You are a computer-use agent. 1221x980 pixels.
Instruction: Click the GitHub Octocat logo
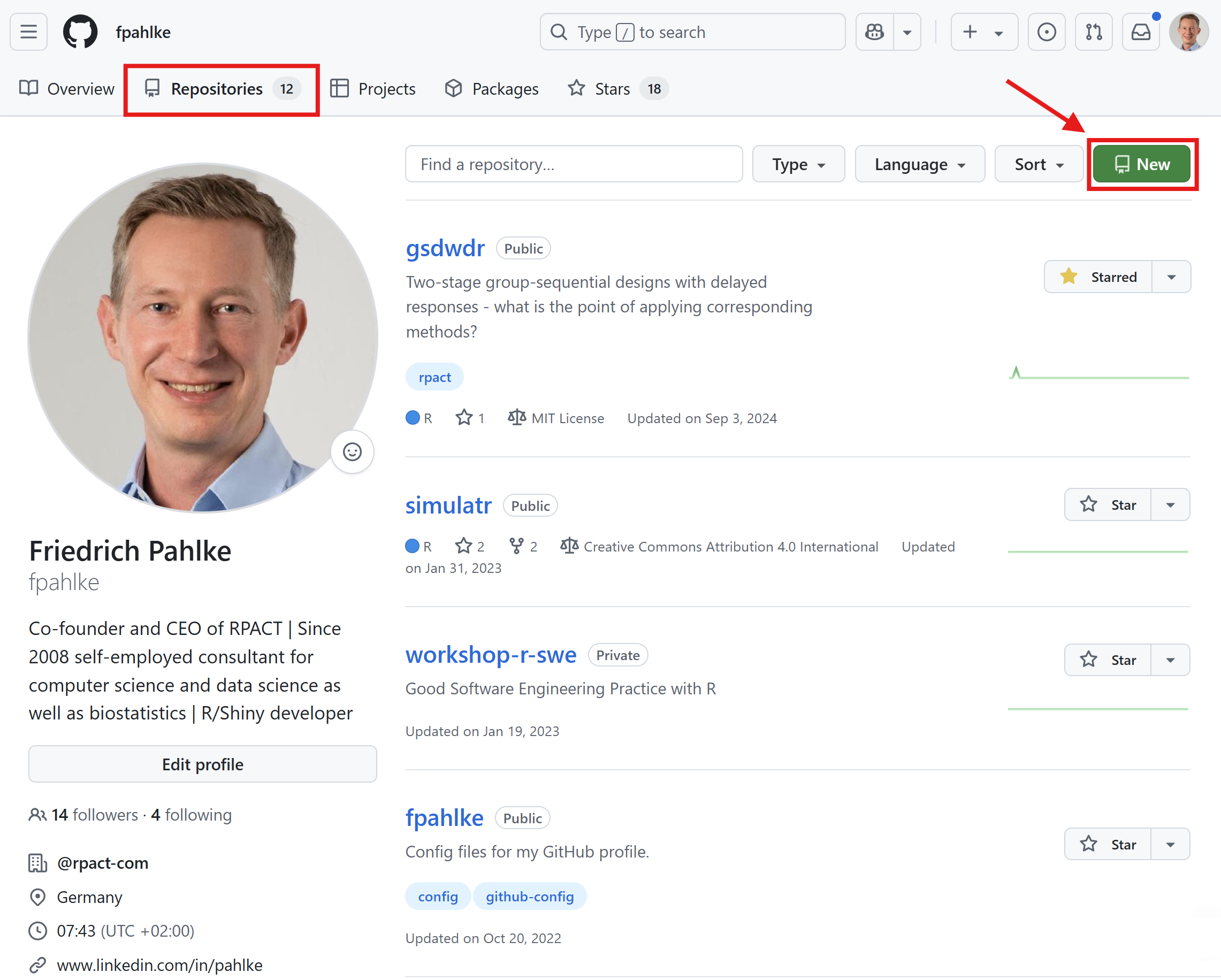80,32
